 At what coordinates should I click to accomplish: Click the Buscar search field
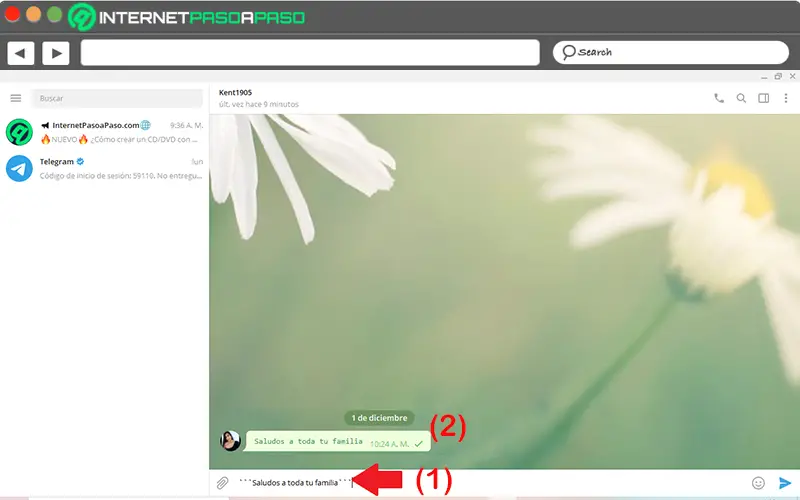(x=117, y=98)
